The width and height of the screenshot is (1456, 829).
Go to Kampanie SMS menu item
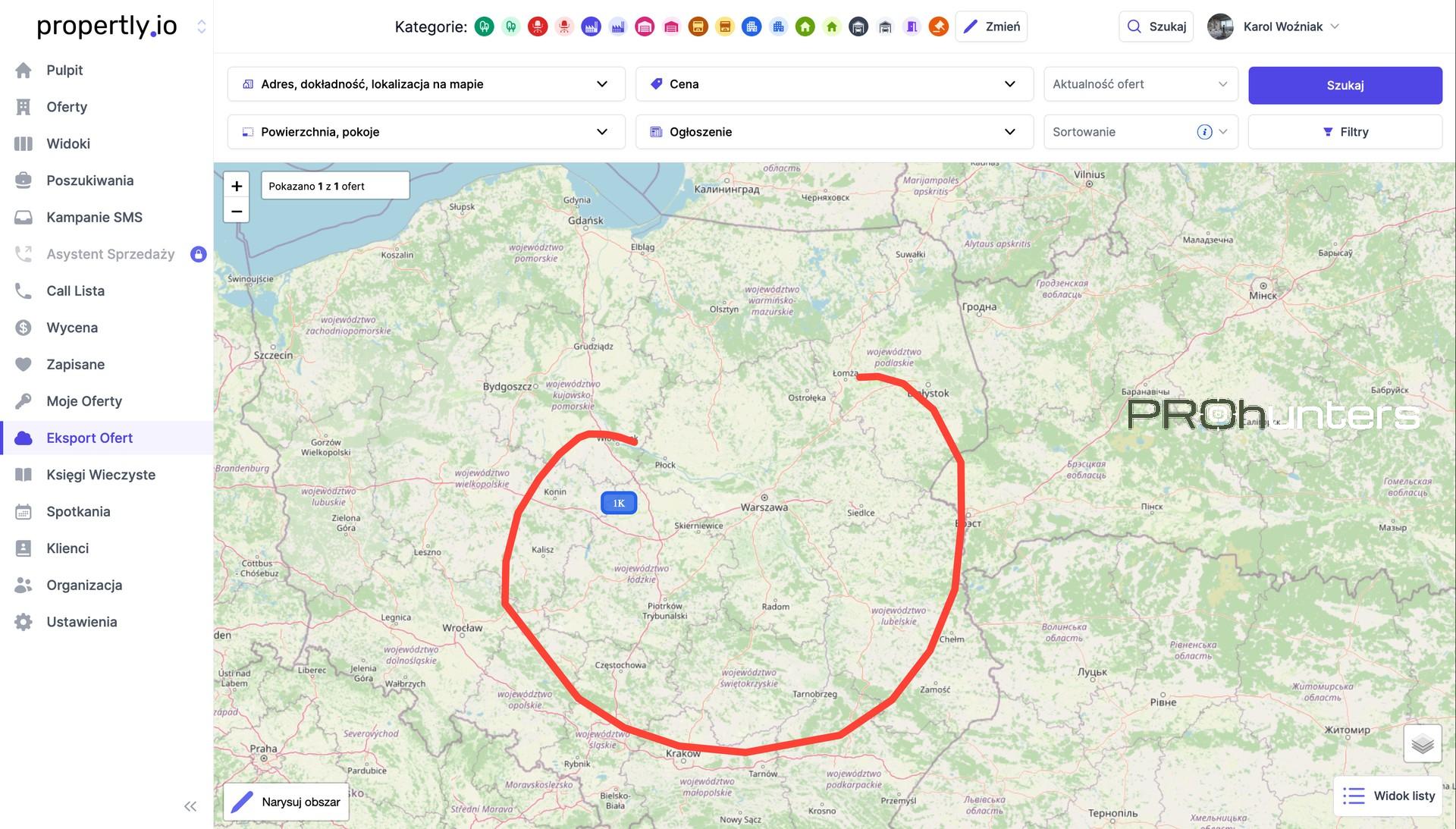click(95, 218)
